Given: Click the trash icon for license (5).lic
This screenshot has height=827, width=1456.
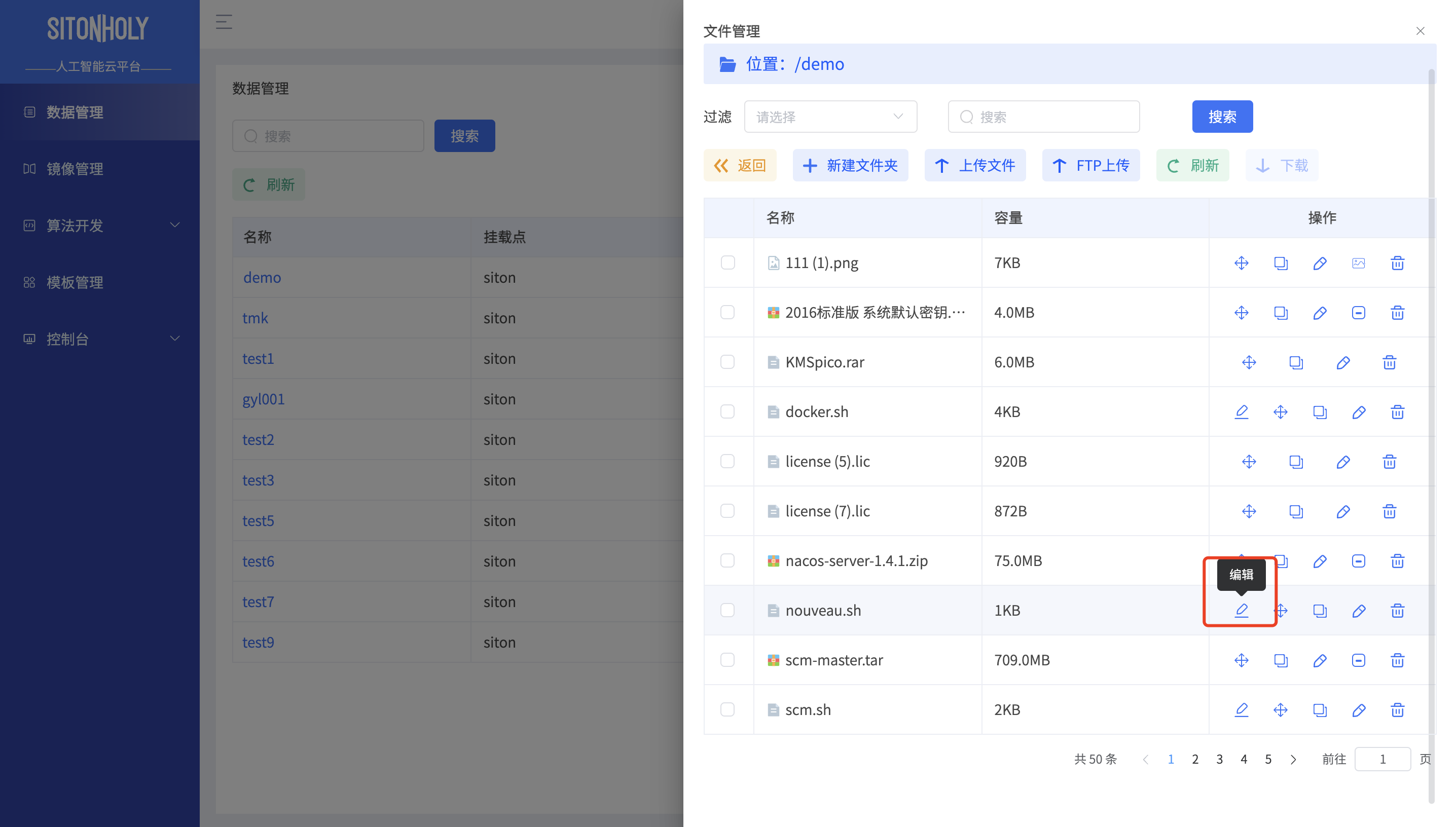Looking at the screenshot, I should coord(1390,462).
